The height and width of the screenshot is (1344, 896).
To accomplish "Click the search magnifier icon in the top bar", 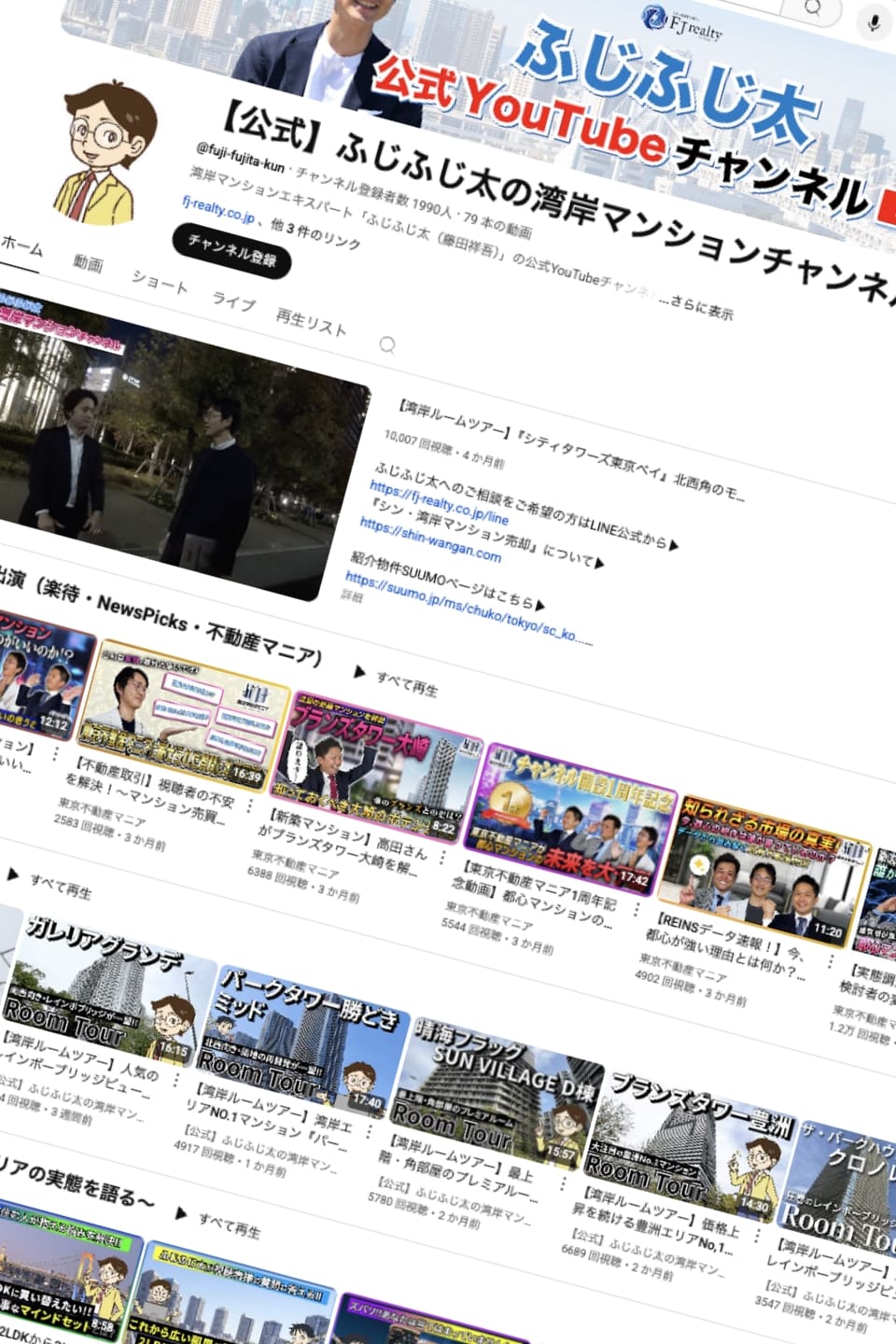I will coord(813,7).
